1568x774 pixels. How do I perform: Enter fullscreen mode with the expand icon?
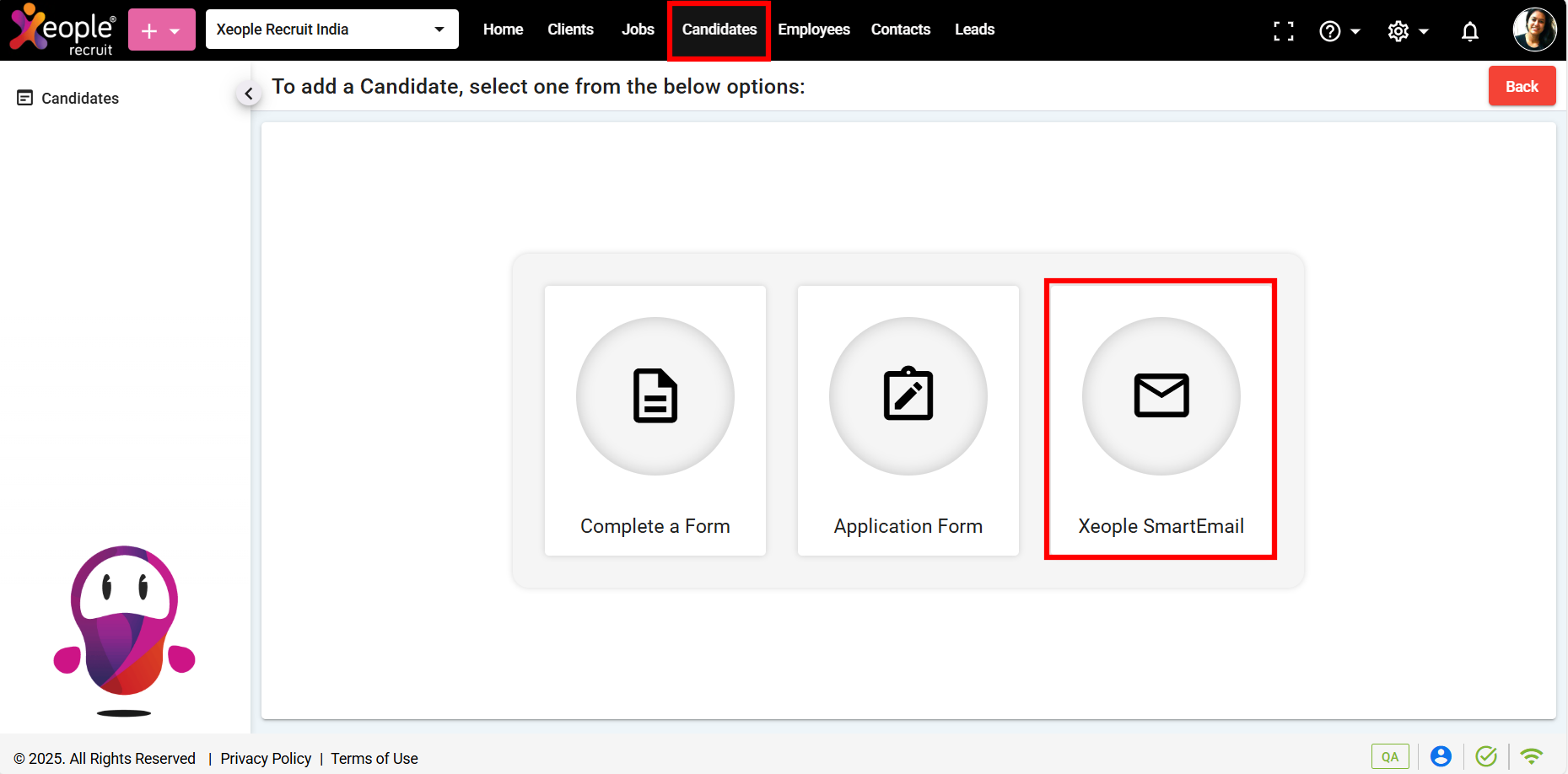tap(1283, 31)
